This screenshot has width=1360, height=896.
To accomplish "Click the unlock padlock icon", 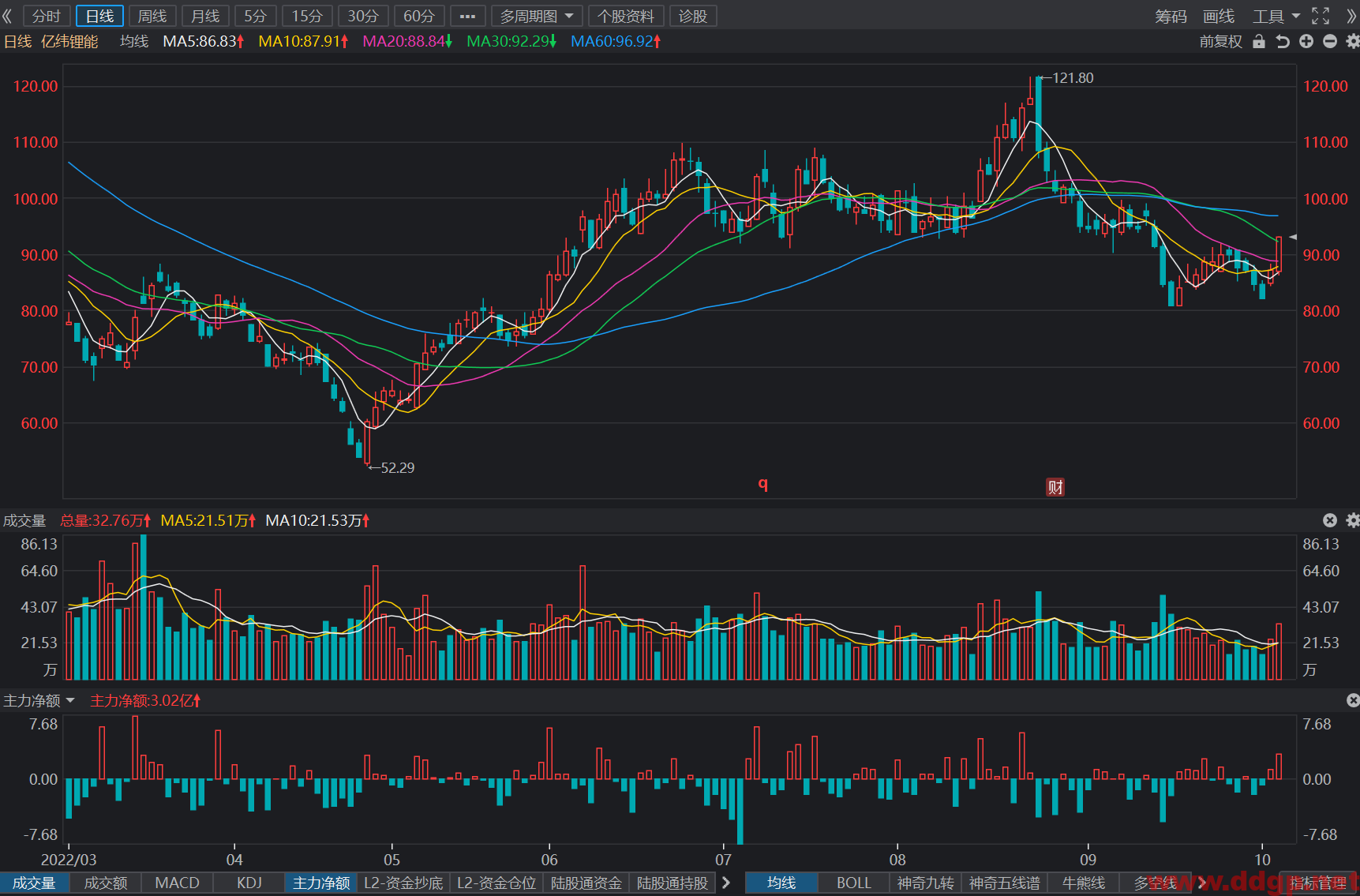I will coord(1259,41).
